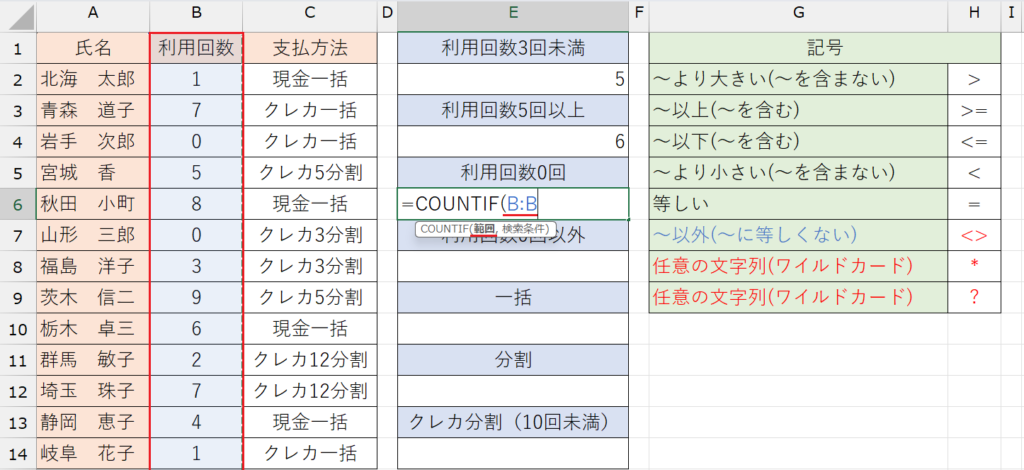Viewport: 1024px width, 470px height.
Task: Select column A header
Action: pyautogui.click(x=93, y=15)
